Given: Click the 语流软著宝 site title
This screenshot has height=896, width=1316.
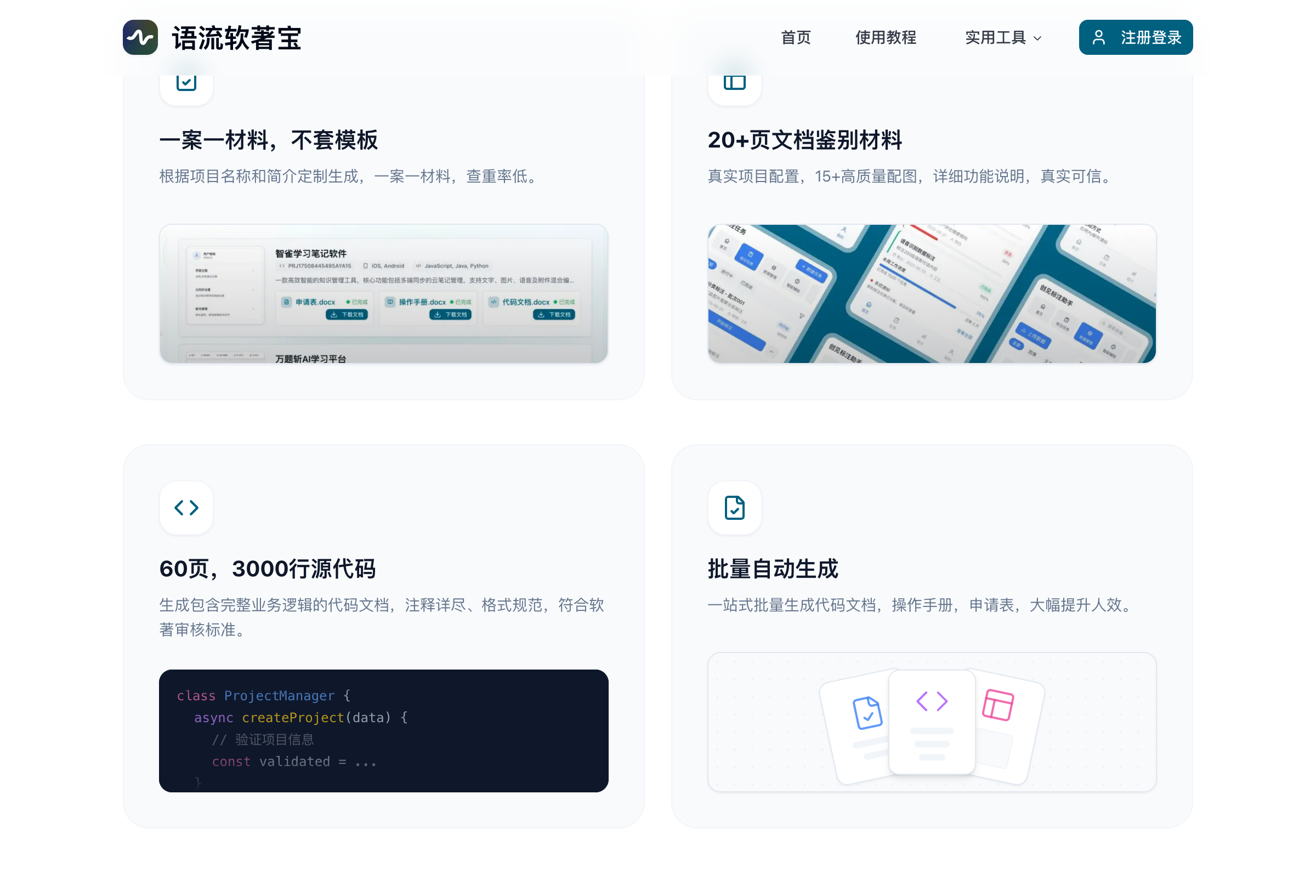Looking at the screenshot, I should (237, 38).
